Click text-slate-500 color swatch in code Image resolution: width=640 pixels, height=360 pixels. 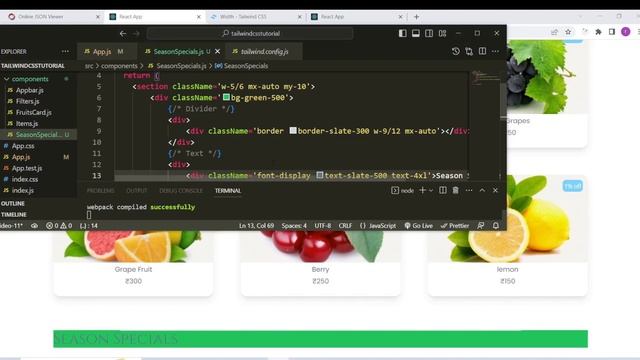tap(320, 175)
